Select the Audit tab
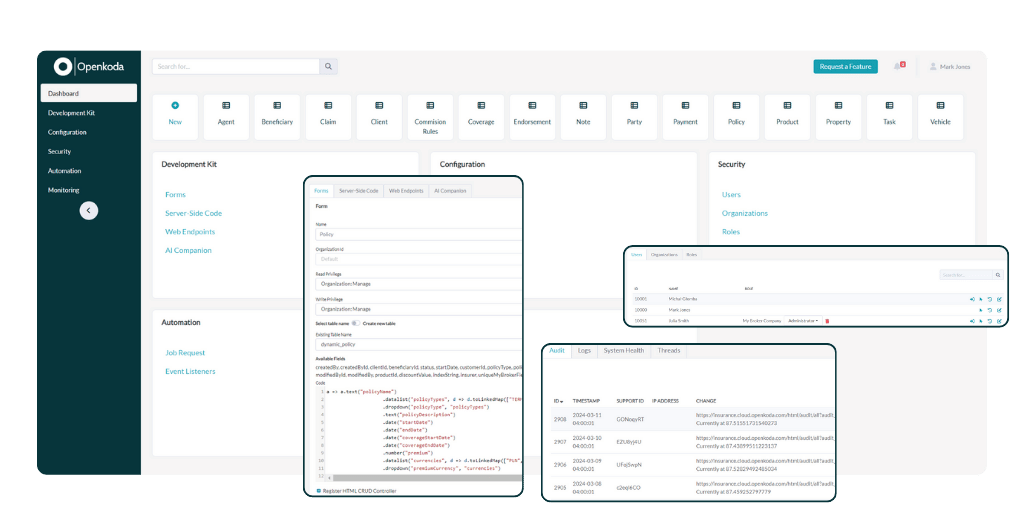 point(556,351)
